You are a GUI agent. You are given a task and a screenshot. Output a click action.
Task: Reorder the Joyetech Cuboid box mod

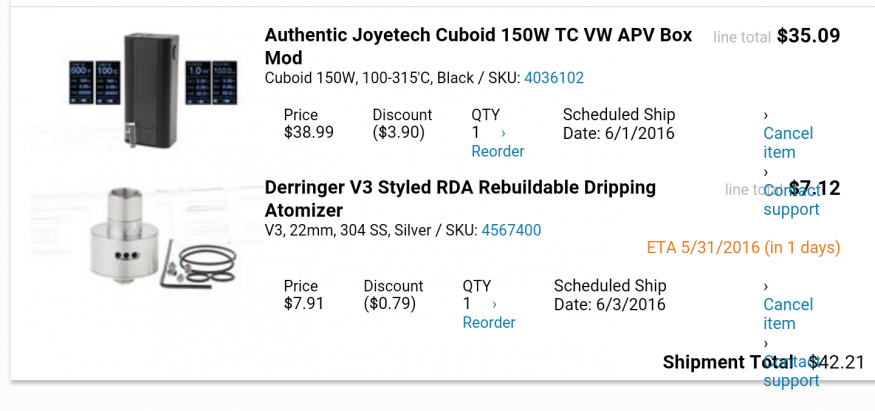click(498, 151)
